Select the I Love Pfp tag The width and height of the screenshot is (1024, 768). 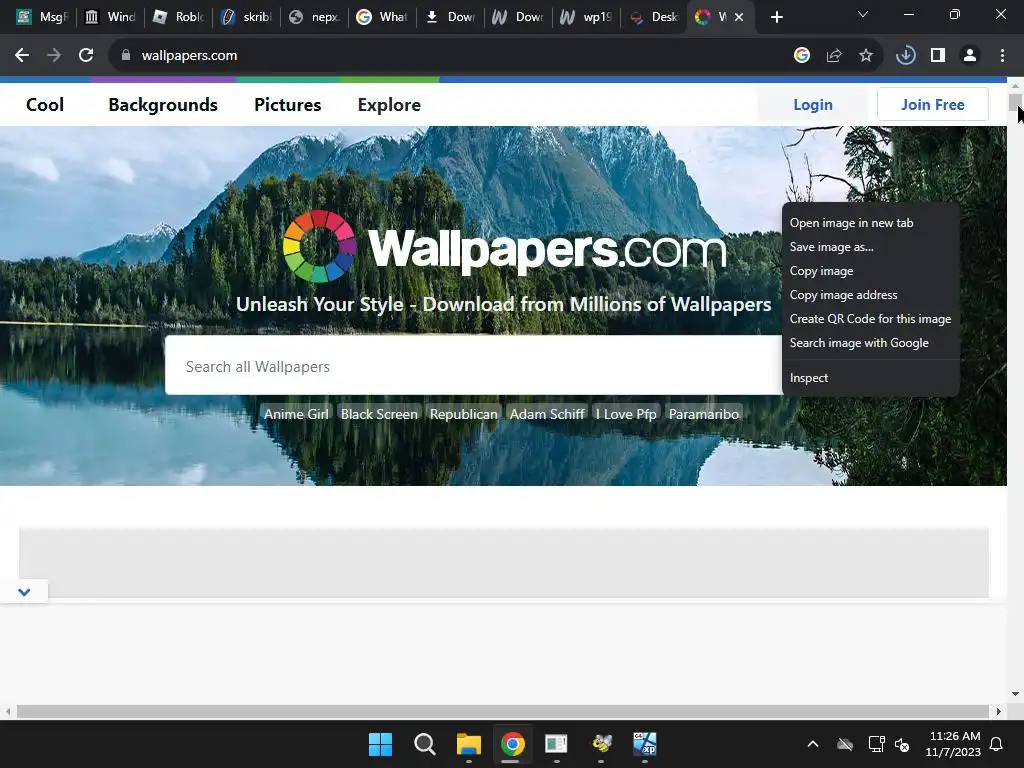tap(626, 414)
